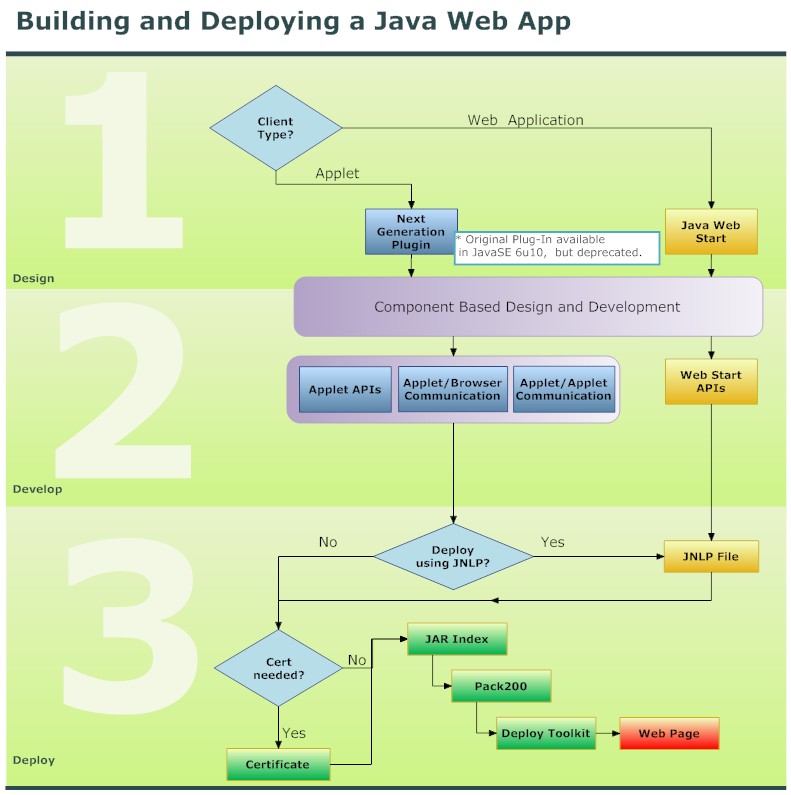This screenshot has height=795, width=791.
Task: Click the Applet/Browser Communication block
Action: coord(452,390)
